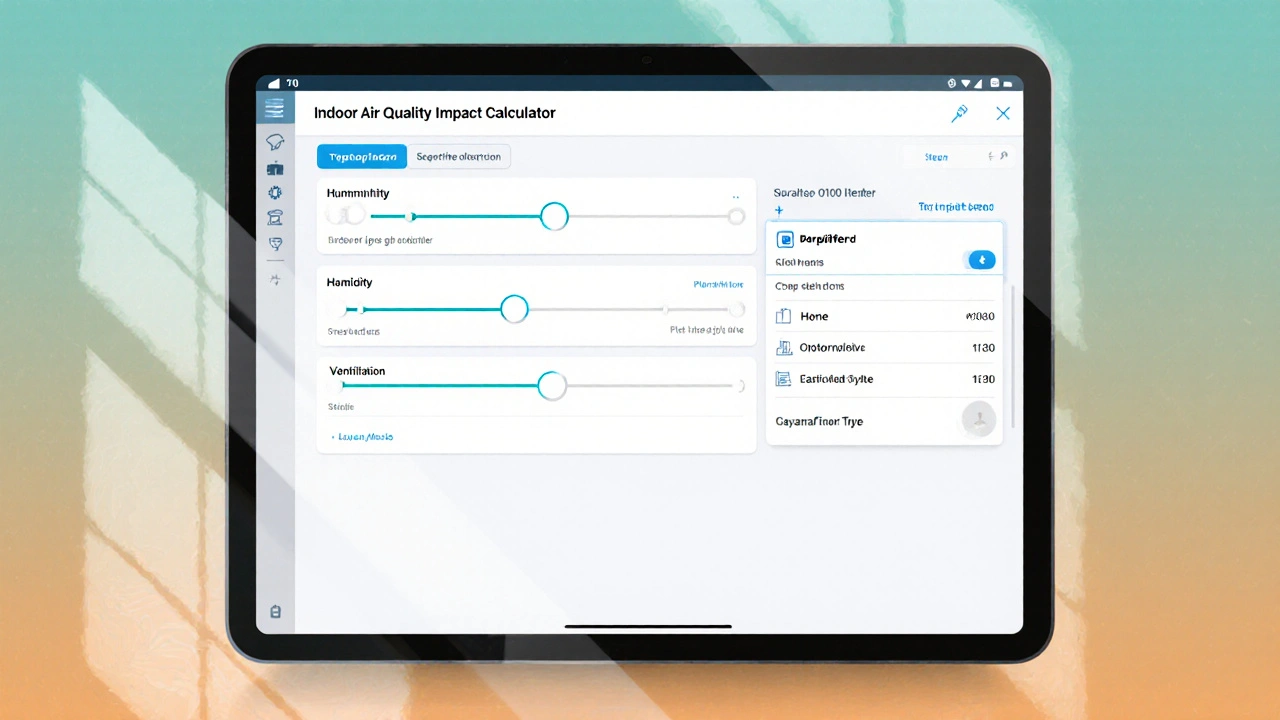Open the two-dot options on the Hummnhity card
The image size is (1280, 720).
point(736,197)
